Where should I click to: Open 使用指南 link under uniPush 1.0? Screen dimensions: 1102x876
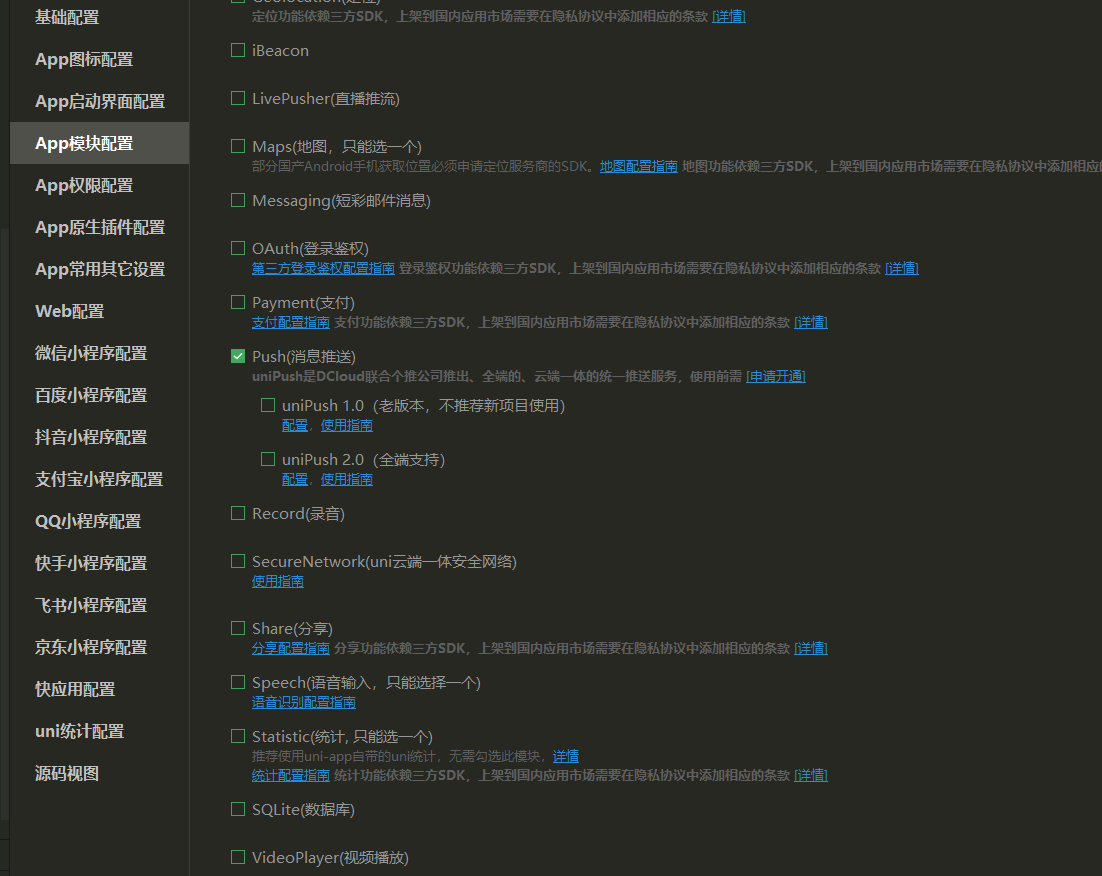click(x=346, y=425)
